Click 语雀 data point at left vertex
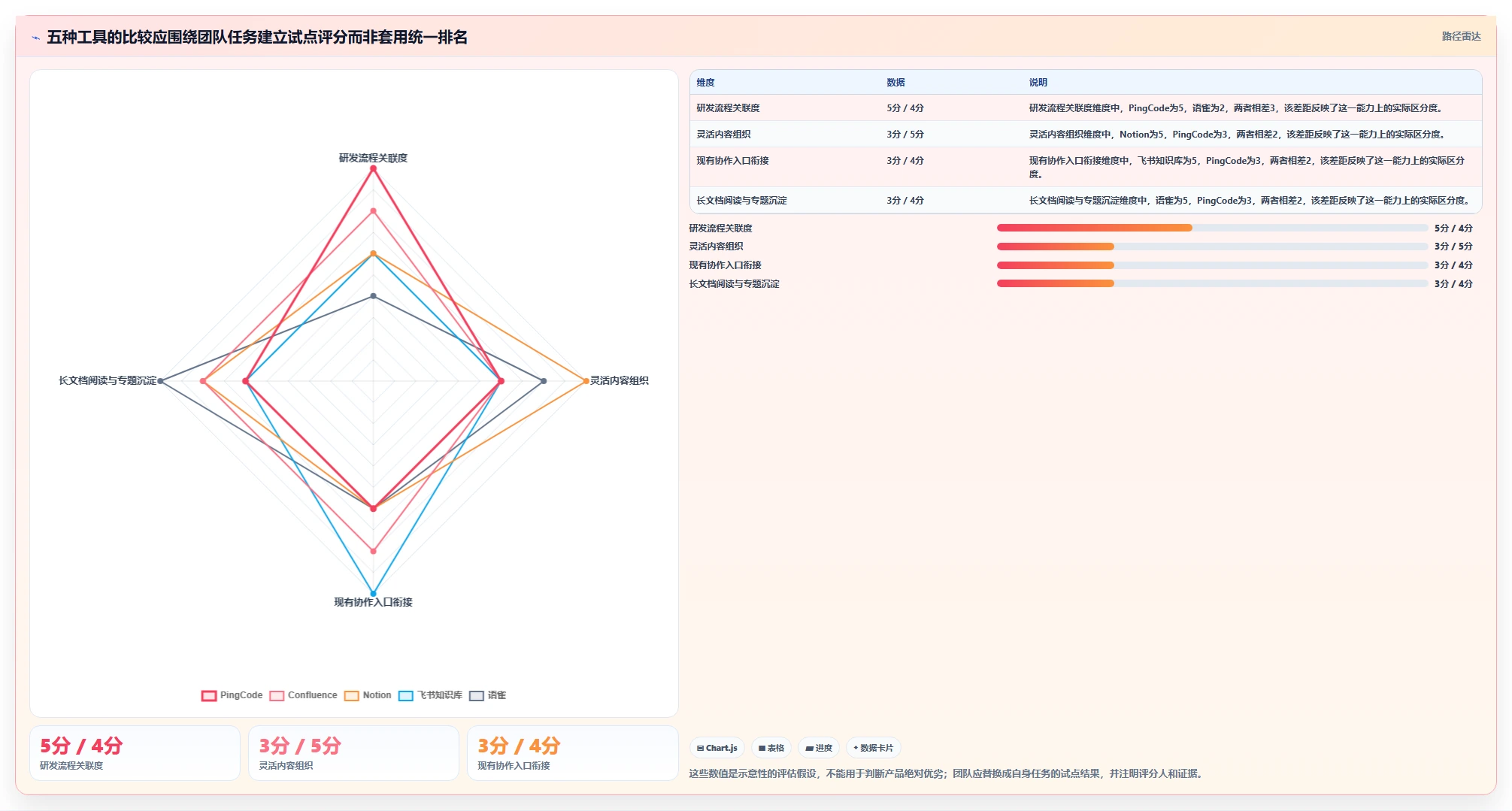The width and height of the screenshot is (1512, 811). click(x=160, y=381)
